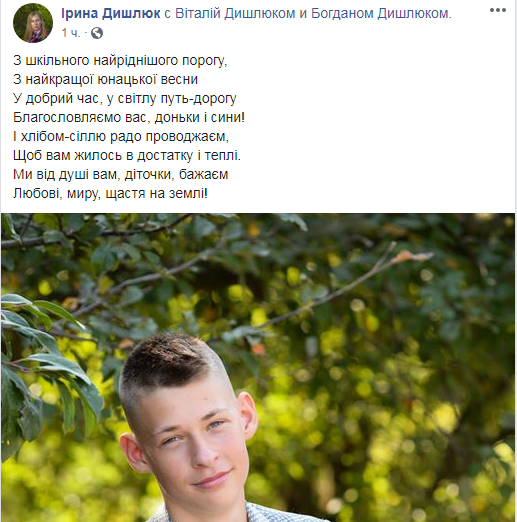The image size is (517, 522).
Task: Open Ірина Дишлюк's profile avatar
Action: click(33, 23)
